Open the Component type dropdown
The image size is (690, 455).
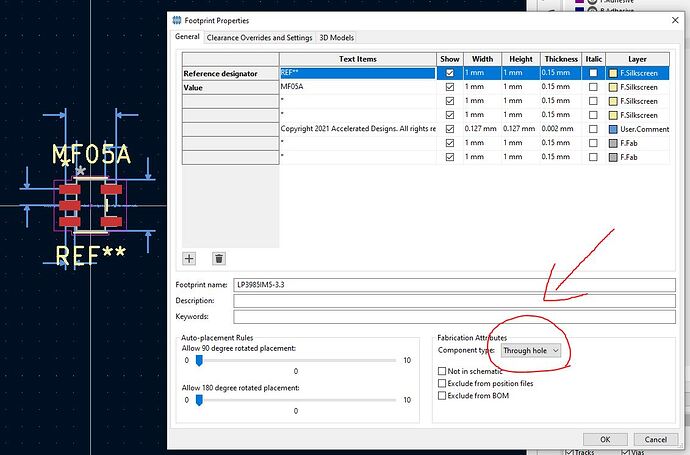531,350
